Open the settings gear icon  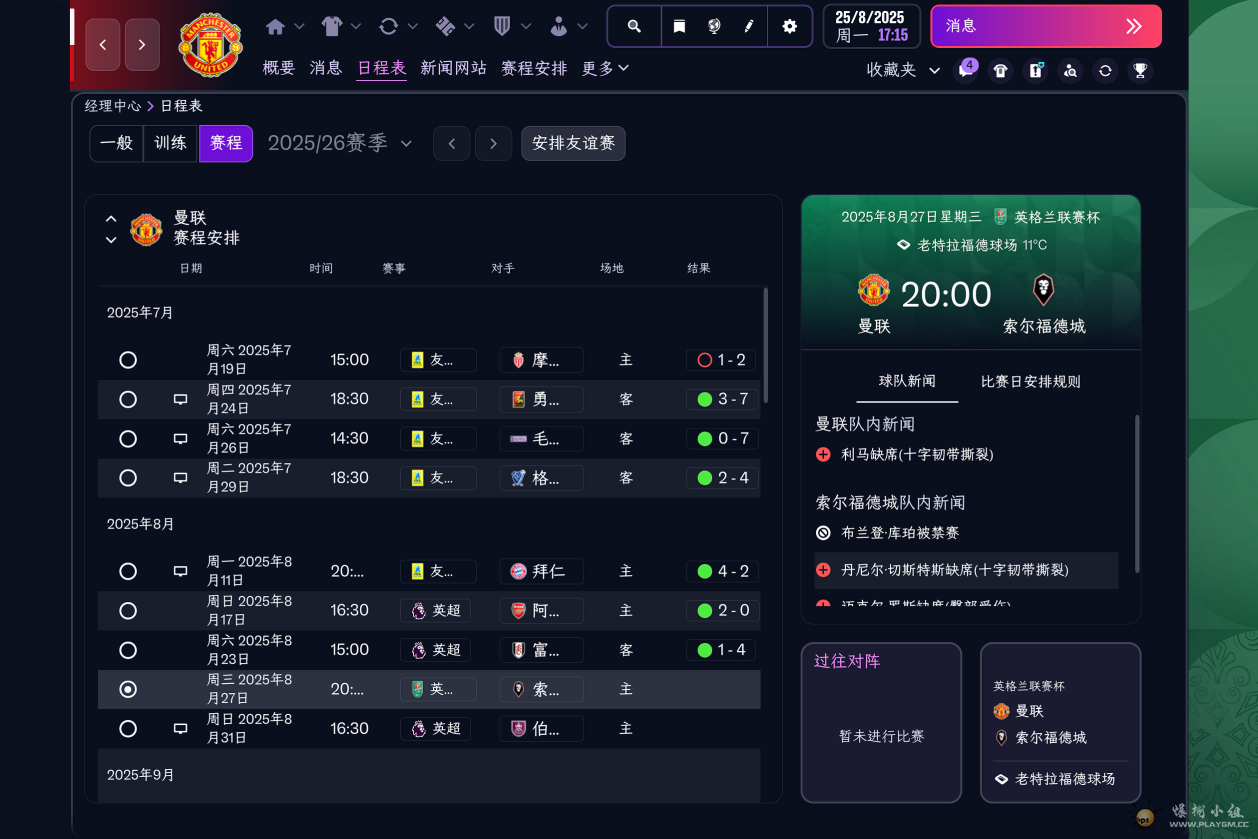788,26
